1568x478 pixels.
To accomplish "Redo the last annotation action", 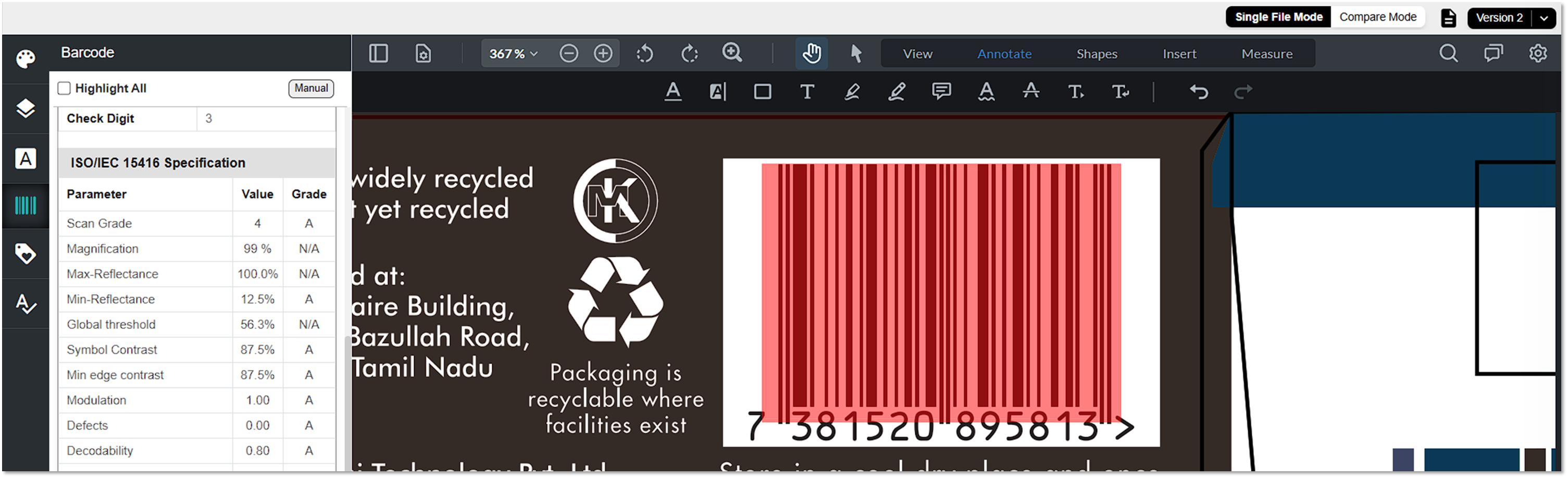I will click(1243, 91).
